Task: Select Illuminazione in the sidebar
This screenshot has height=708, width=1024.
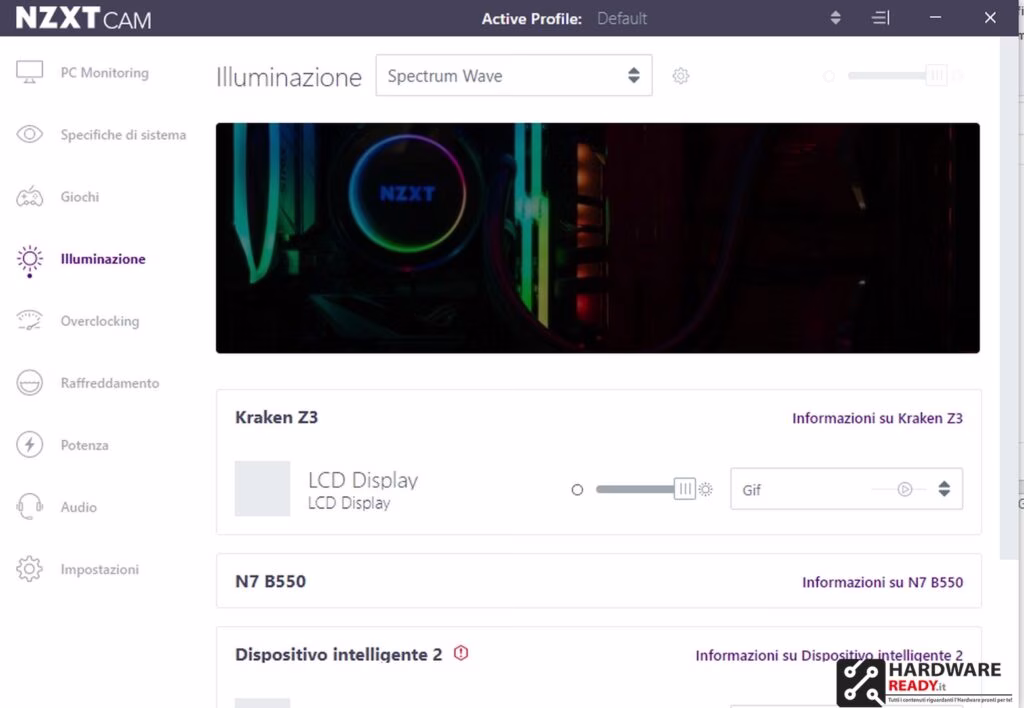Action: pyautogui.click(x=103, y=259)
